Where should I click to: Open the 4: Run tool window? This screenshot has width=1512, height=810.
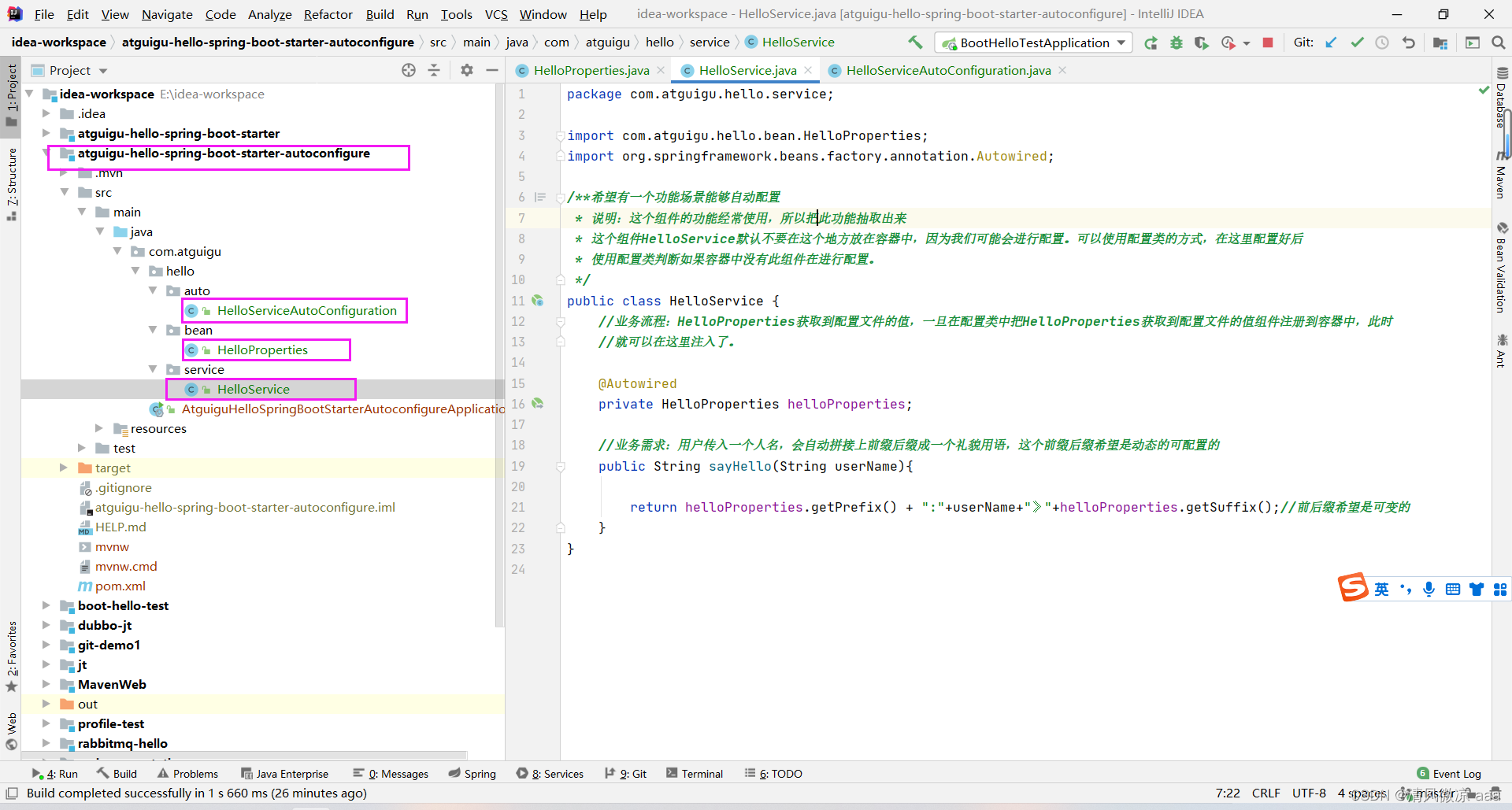click(55, 774)
